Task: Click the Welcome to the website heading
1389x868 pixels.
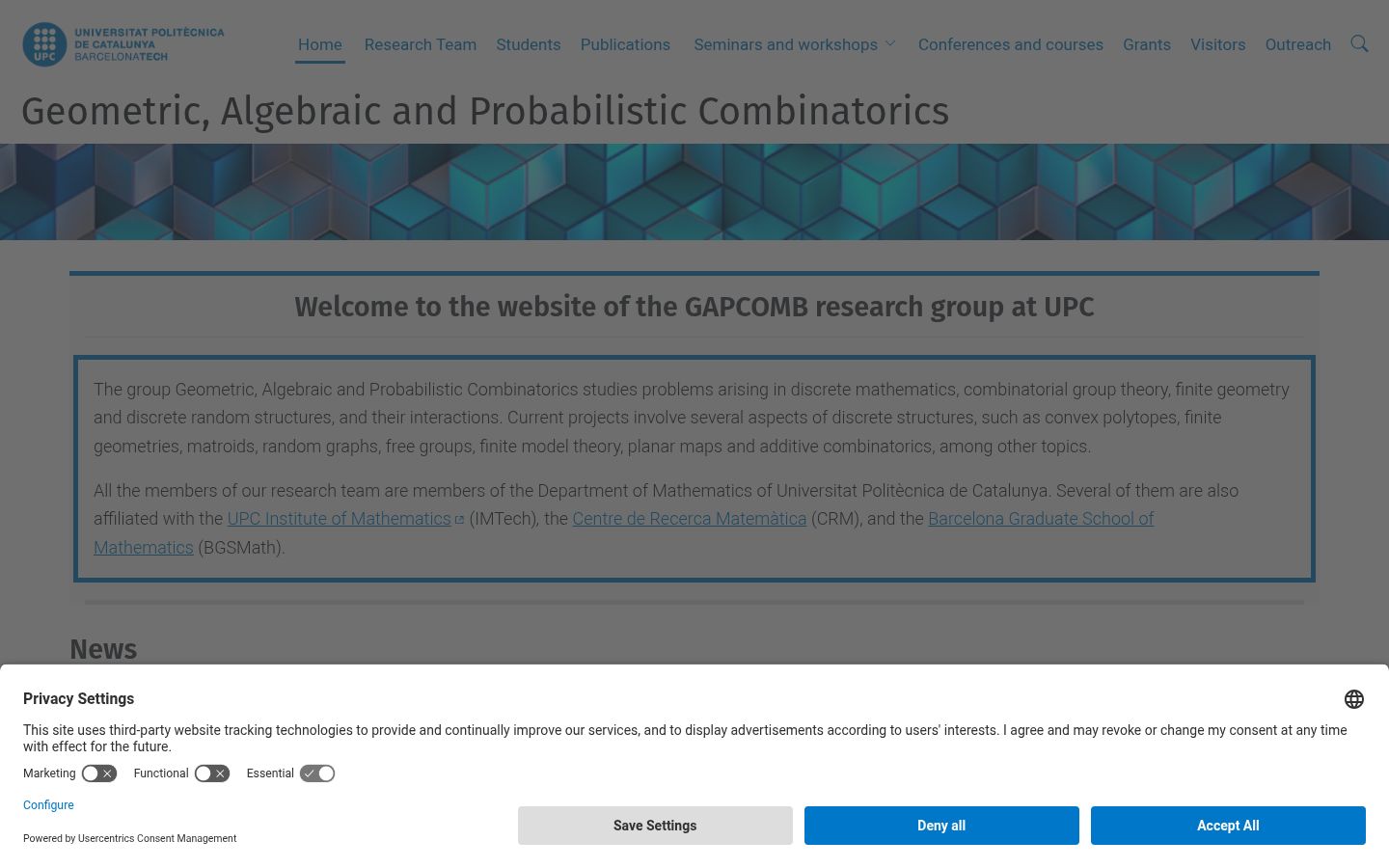Action: point(694,307)
